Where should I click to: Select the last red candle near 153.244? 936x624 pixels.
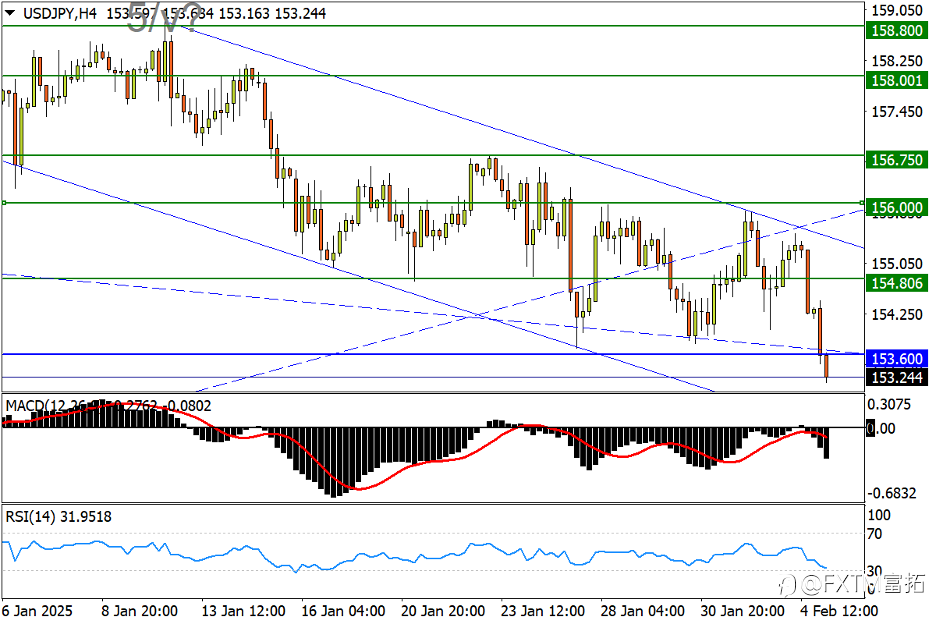pos(827,367)
